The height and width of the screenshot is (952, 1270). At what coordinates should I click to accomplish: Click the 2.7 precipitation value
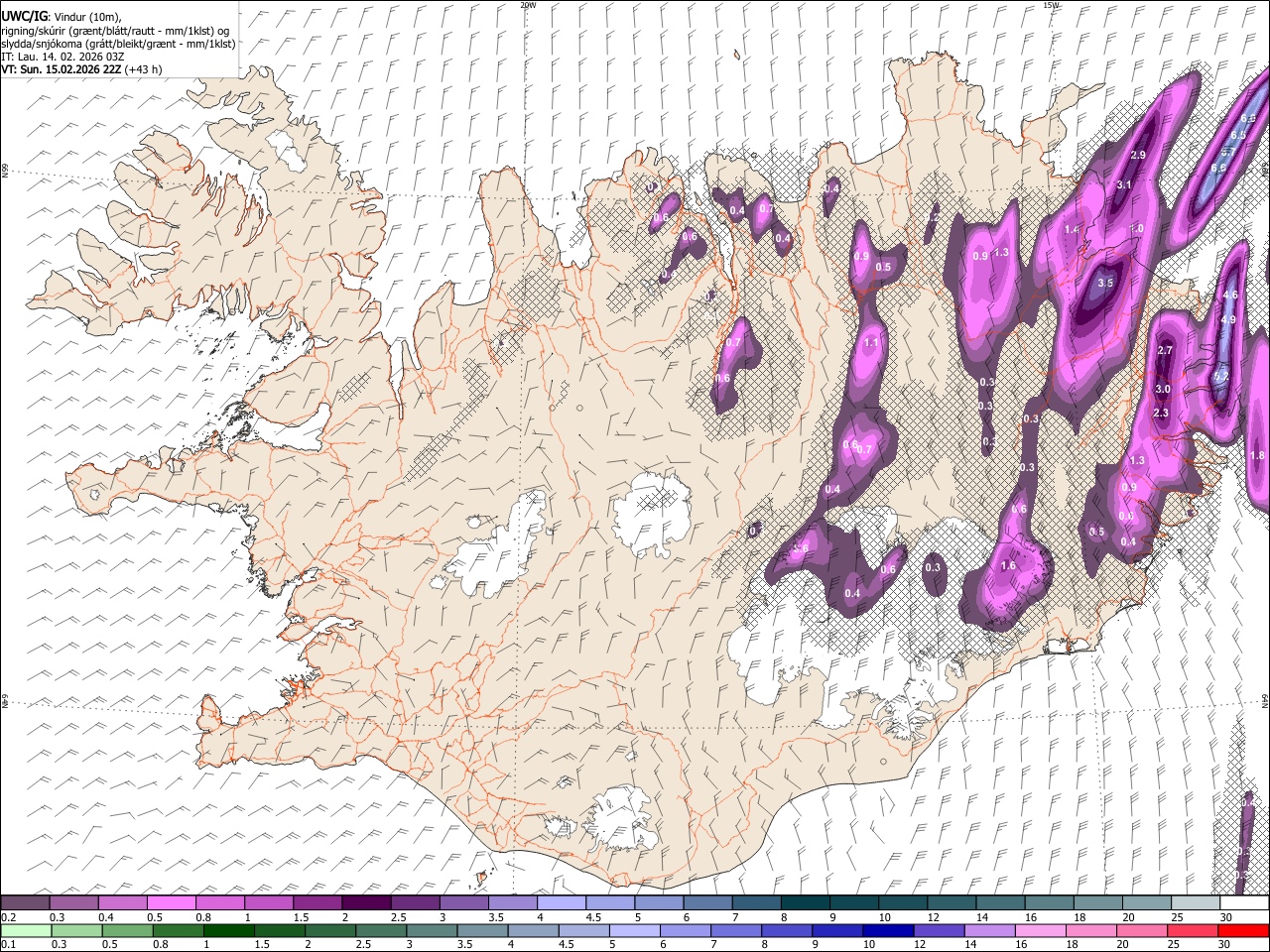[x=1166, y=350]
